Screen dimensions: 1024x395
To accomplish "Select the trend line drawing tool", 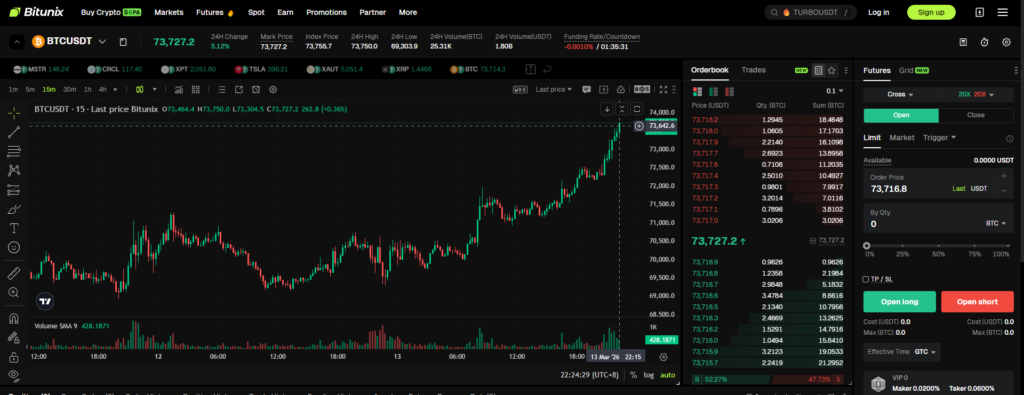I will coord(14,133).
